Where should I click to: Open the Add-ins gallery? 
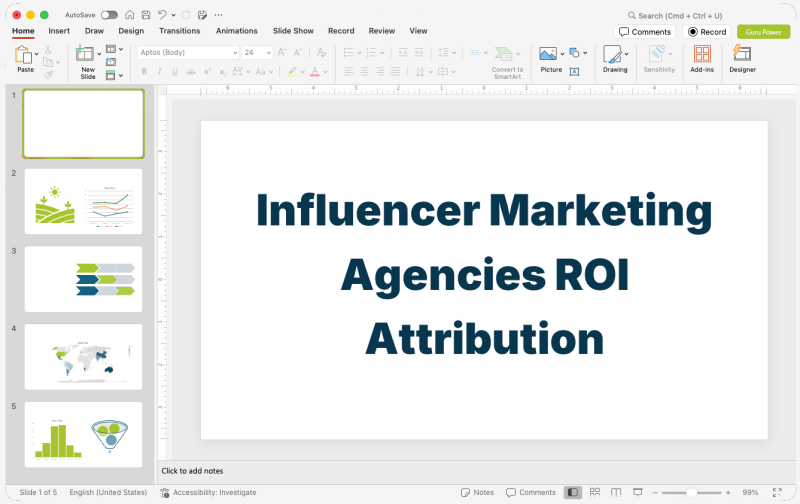(x=702, y=59)
